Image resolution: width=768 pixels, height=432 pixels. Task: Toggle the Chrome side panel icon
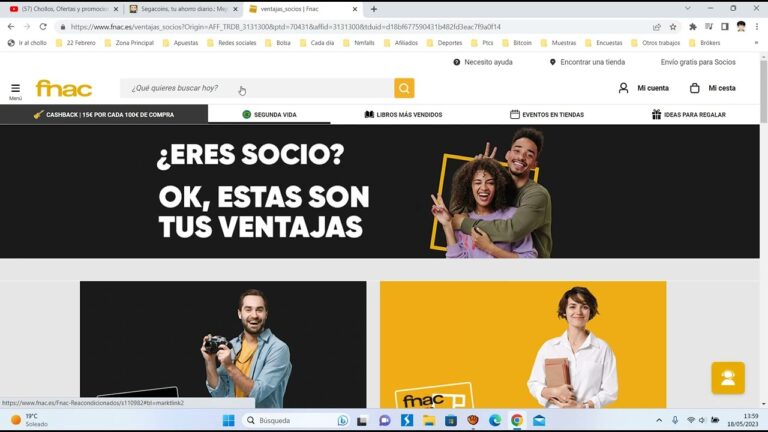725,27
